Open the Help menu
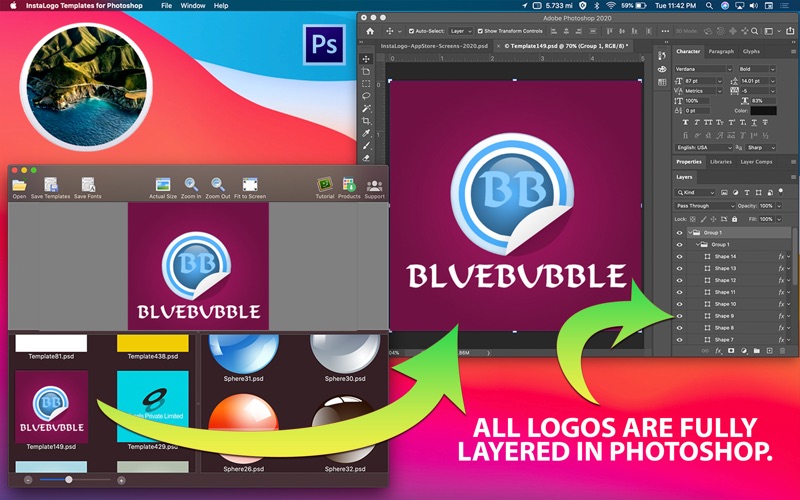Image resolution: width=800 pixels, height=500 pixels. click(221, 6)
